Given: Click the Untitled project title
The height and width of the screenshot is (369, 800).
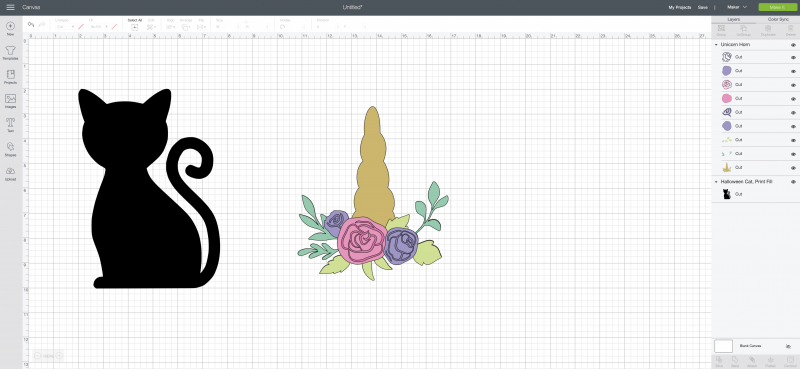Looking at the screenshot, I should click(353, 8).
